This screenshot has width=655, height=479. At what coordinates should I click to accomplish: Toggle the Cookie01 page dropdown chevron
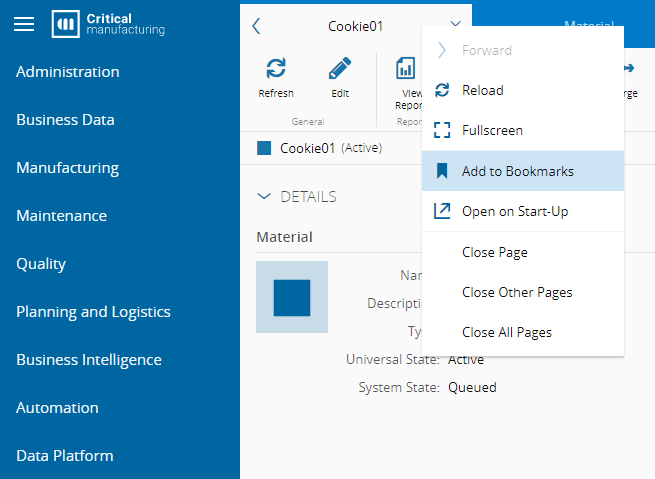pyautogui.click(x=456, y=26)
